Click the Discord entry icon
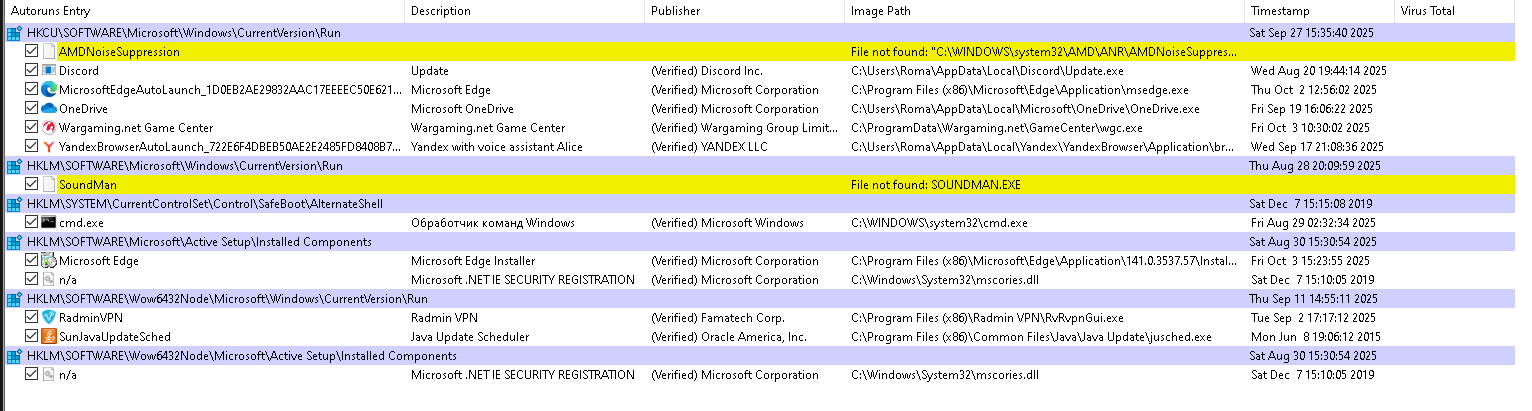 (49, 71)
